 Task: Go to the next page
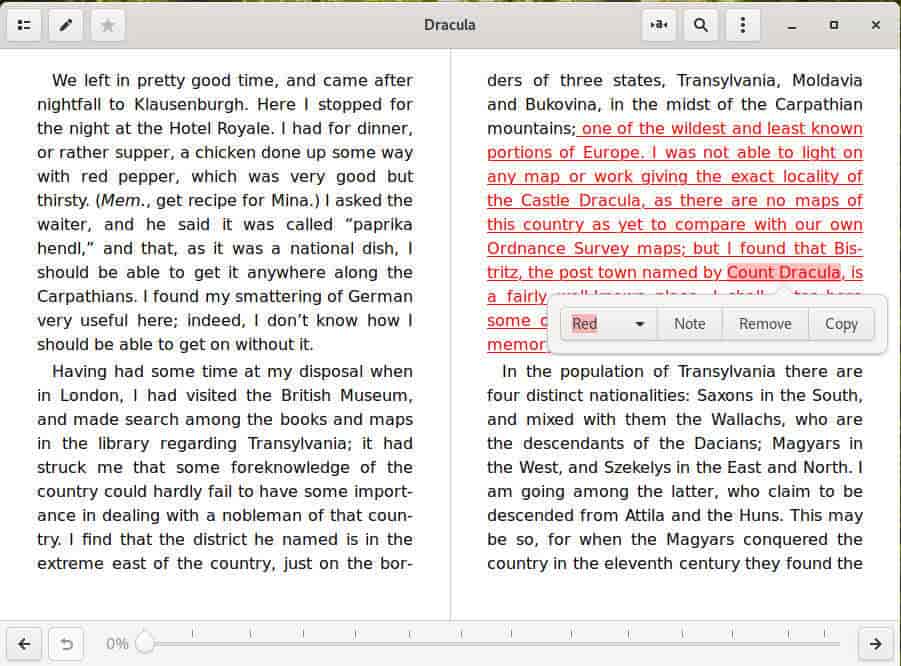pos(876,644)
